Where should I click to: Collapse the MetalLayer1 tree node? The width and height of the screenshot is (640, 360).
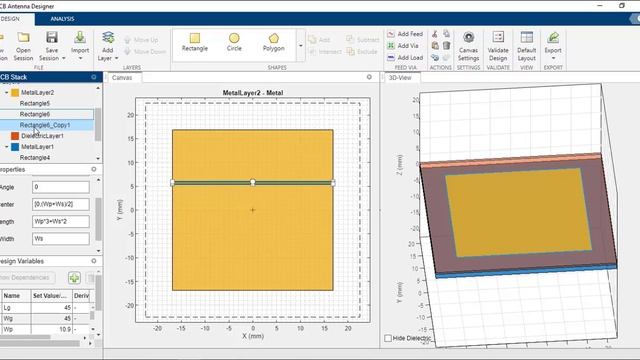tap(7, 147)
